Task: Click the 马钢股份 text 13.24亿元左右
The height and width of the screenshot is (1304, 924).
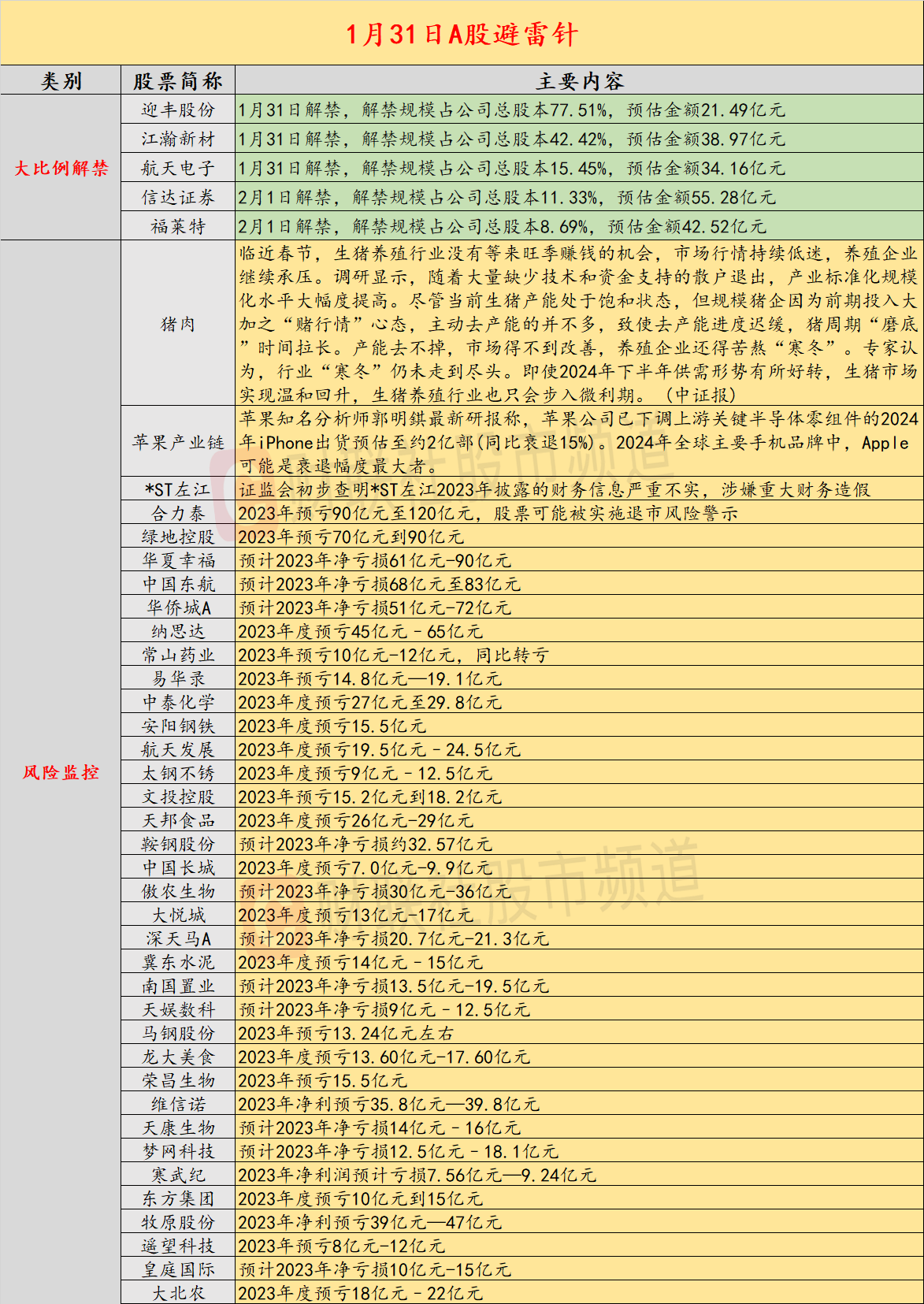Action: tap(394, 1033)
